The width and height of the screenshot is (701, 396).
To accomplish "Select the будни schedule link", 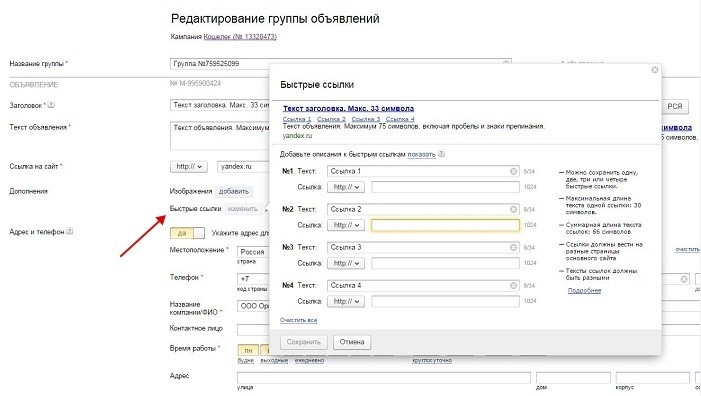I will tap(245, 360).
